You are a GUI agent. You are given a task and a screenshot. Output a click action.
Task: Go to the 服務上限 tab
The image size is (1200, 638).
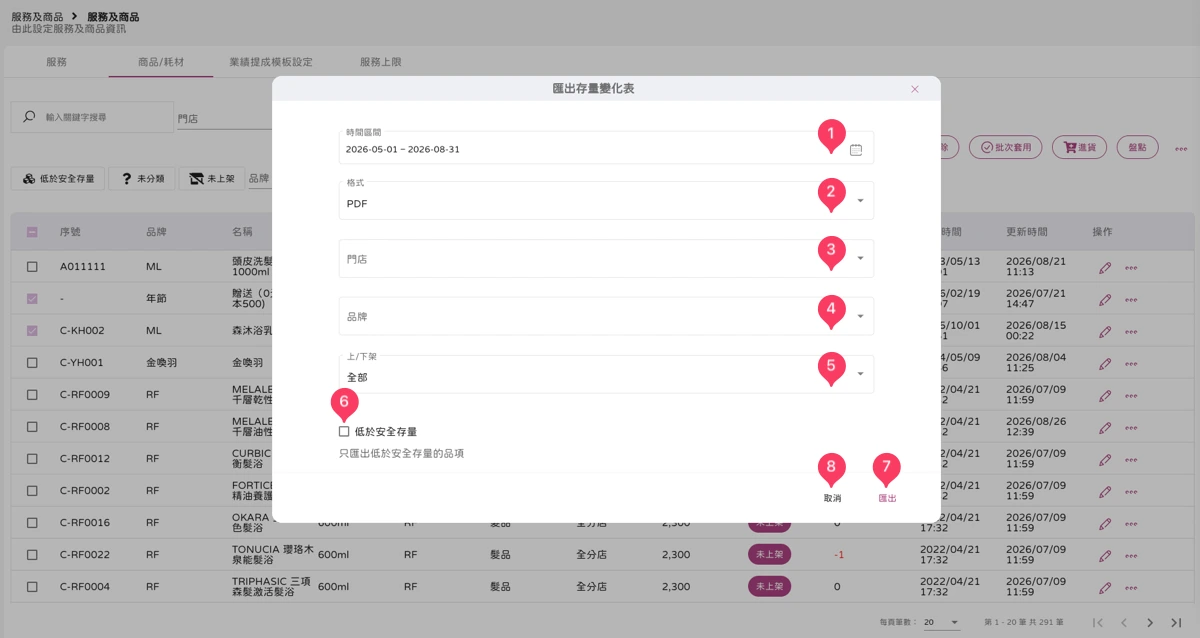tap(381, 62)
